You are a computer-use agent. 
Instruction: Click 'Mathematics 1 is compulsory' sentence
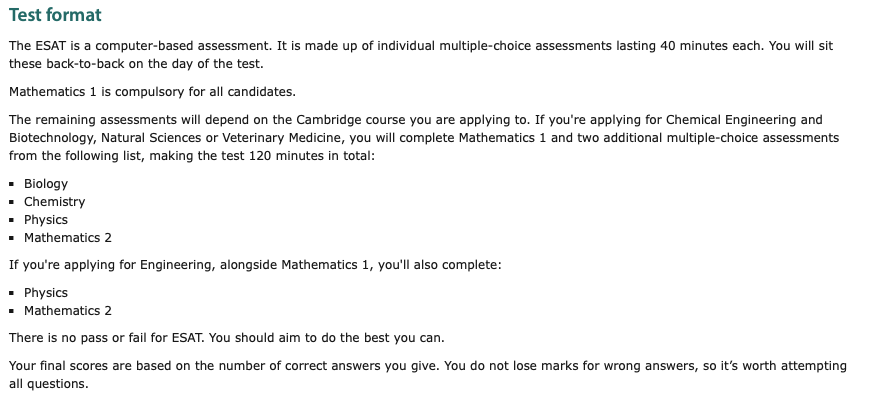pyautogui.click(x=152, y=92)
